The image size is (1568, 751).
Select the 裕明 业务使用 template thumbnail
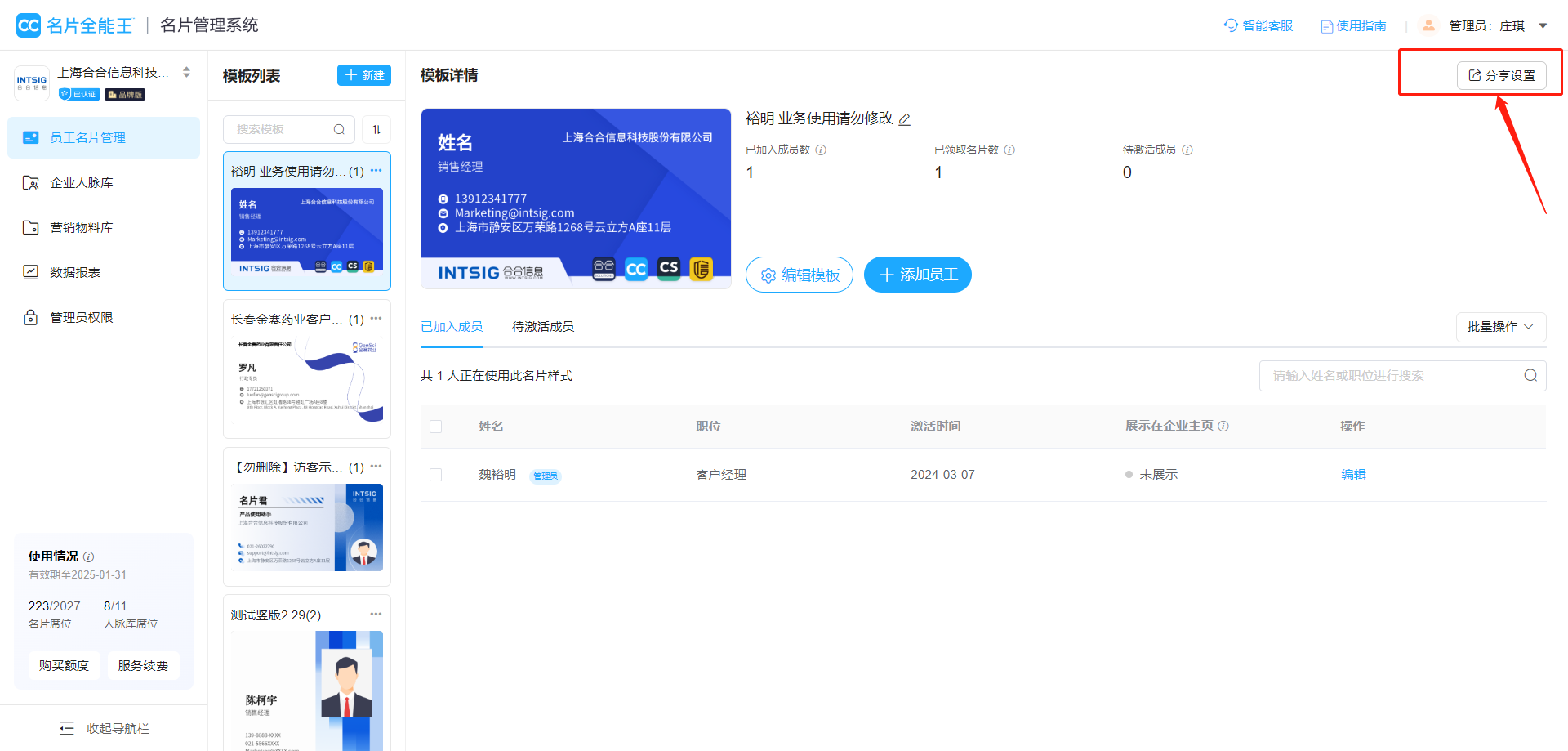[x=307, y=230]
